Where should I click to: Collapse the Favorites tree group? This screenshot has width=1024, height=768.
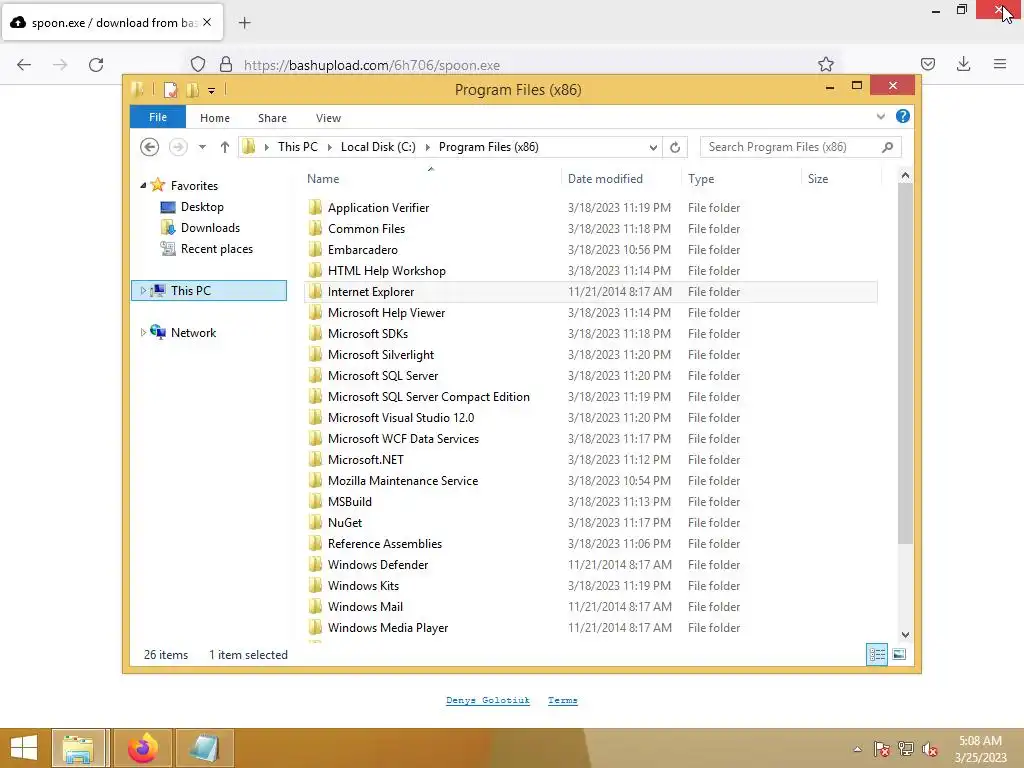143,185
